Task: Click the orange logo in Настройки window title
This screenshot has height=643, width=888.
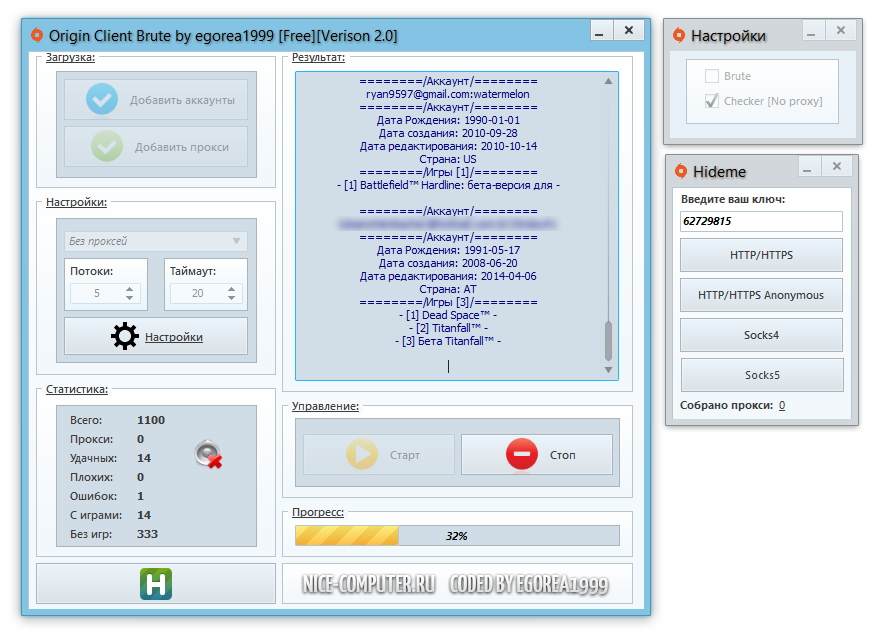Action: tap(678, 35)
